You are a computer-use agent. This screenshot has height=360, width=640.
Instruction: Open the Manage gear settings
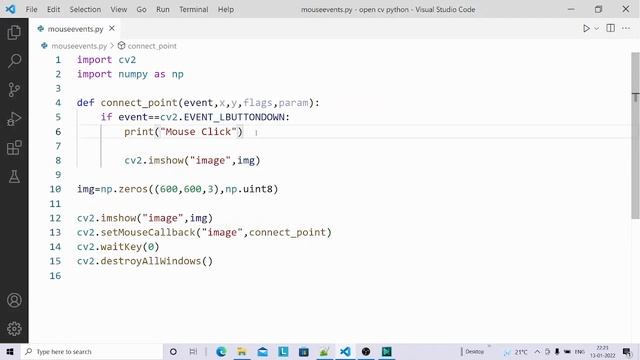tap(14, 329)
